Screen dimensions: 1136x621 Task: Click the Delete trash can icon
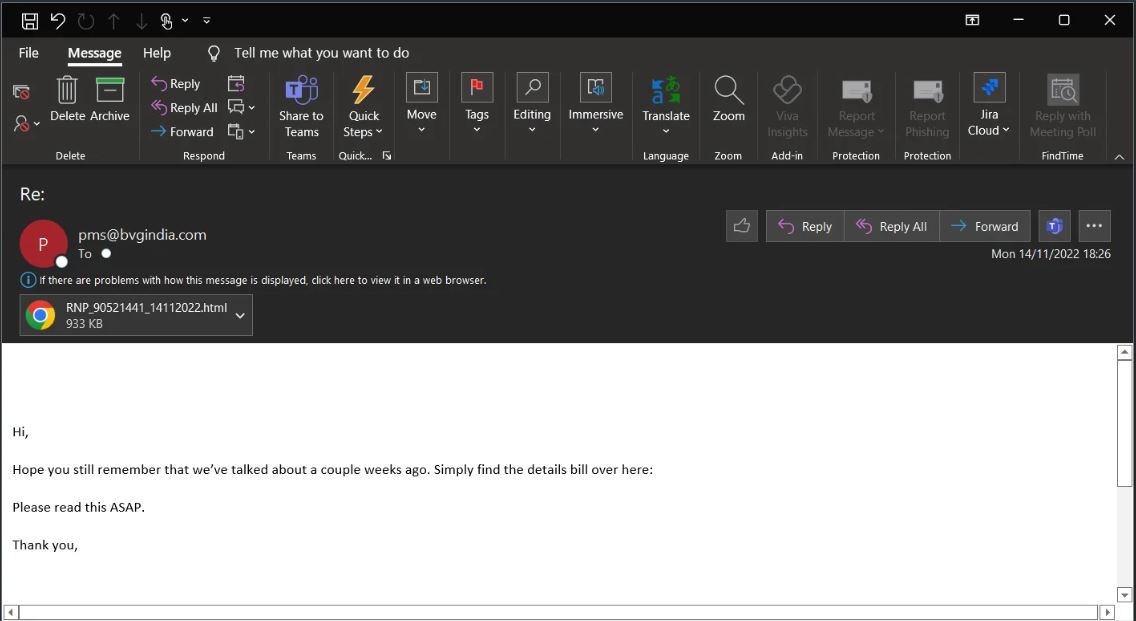click(x=67, y=92)
